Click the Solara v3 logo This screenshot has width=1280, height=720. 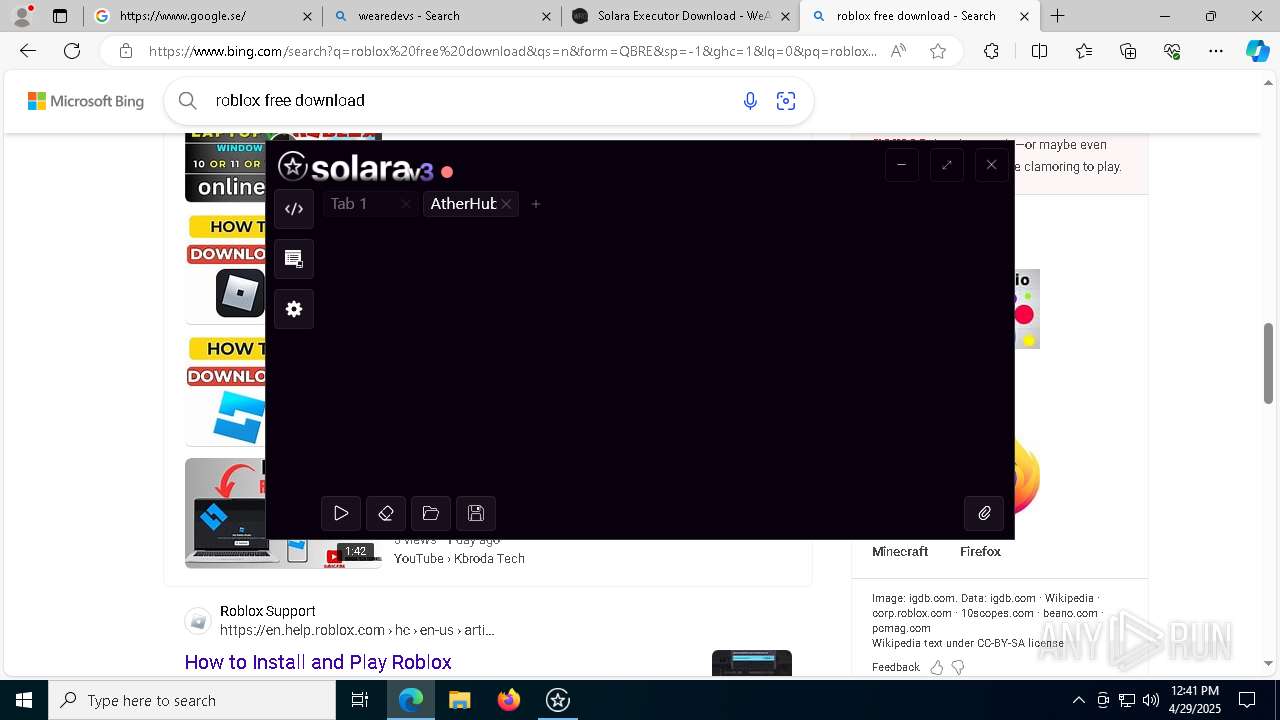(355, 167)
